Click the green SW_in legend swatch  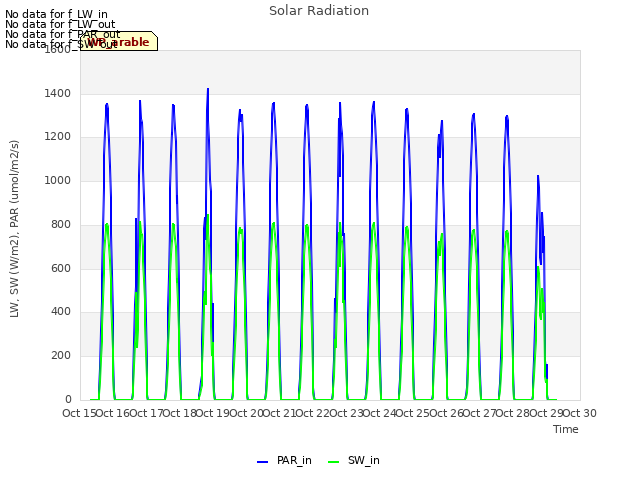click(333, 462)
